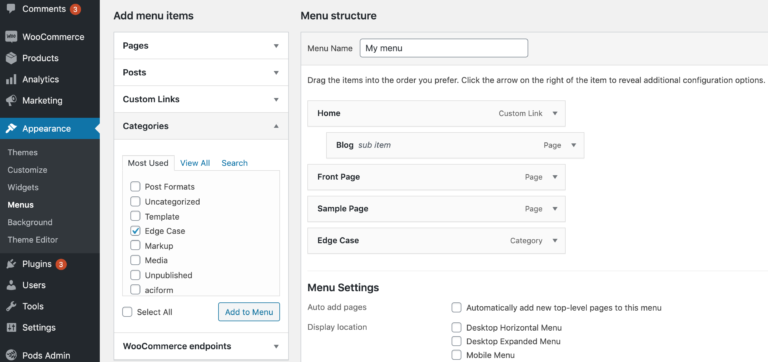The image size is (768, 362).
Task: Click the Plugins update badge showing 3
Action: (x=61, y=264)
